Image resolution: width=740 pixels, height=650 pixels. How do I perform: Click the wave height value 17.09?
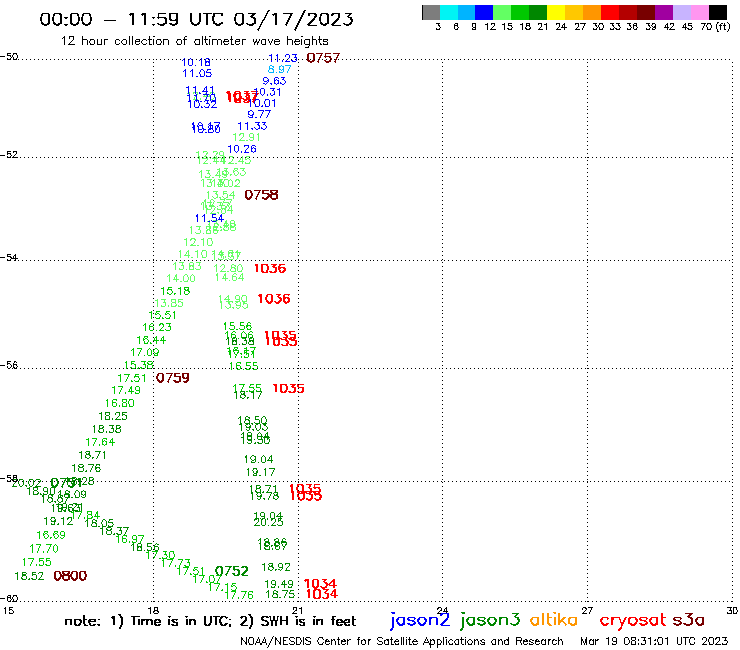[x=145, y=352]
